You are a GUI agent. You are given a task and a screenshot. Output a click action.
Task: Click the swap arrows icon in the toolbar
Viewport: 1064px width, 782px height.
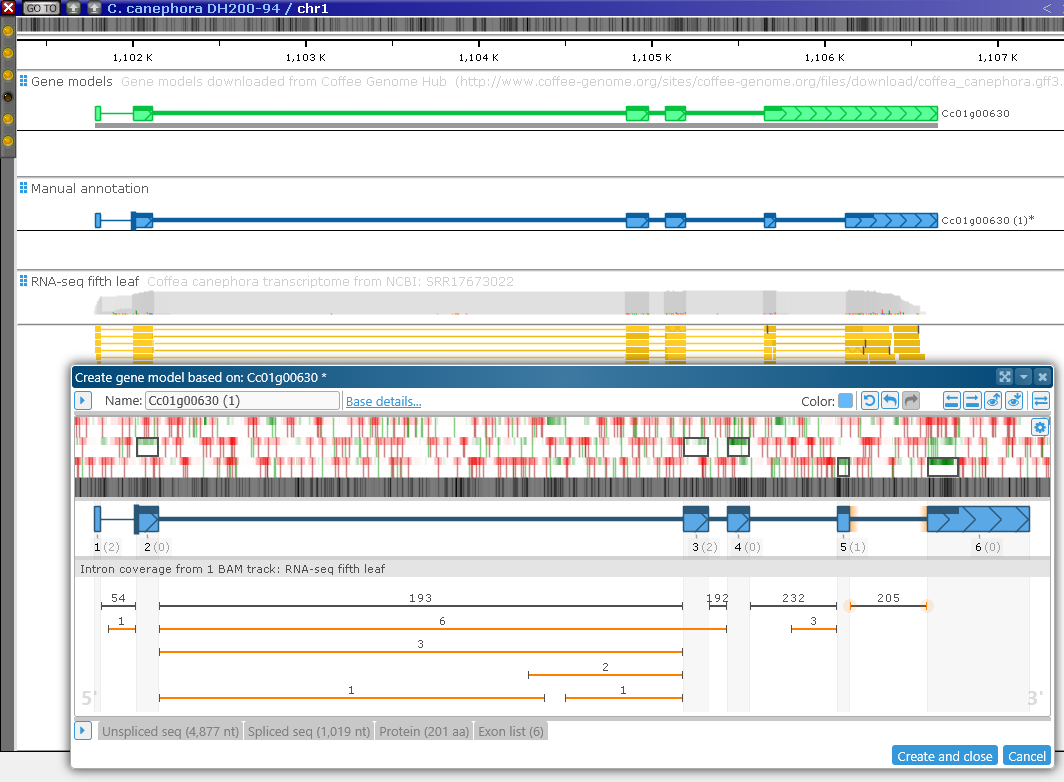[x=1041, y=401]
